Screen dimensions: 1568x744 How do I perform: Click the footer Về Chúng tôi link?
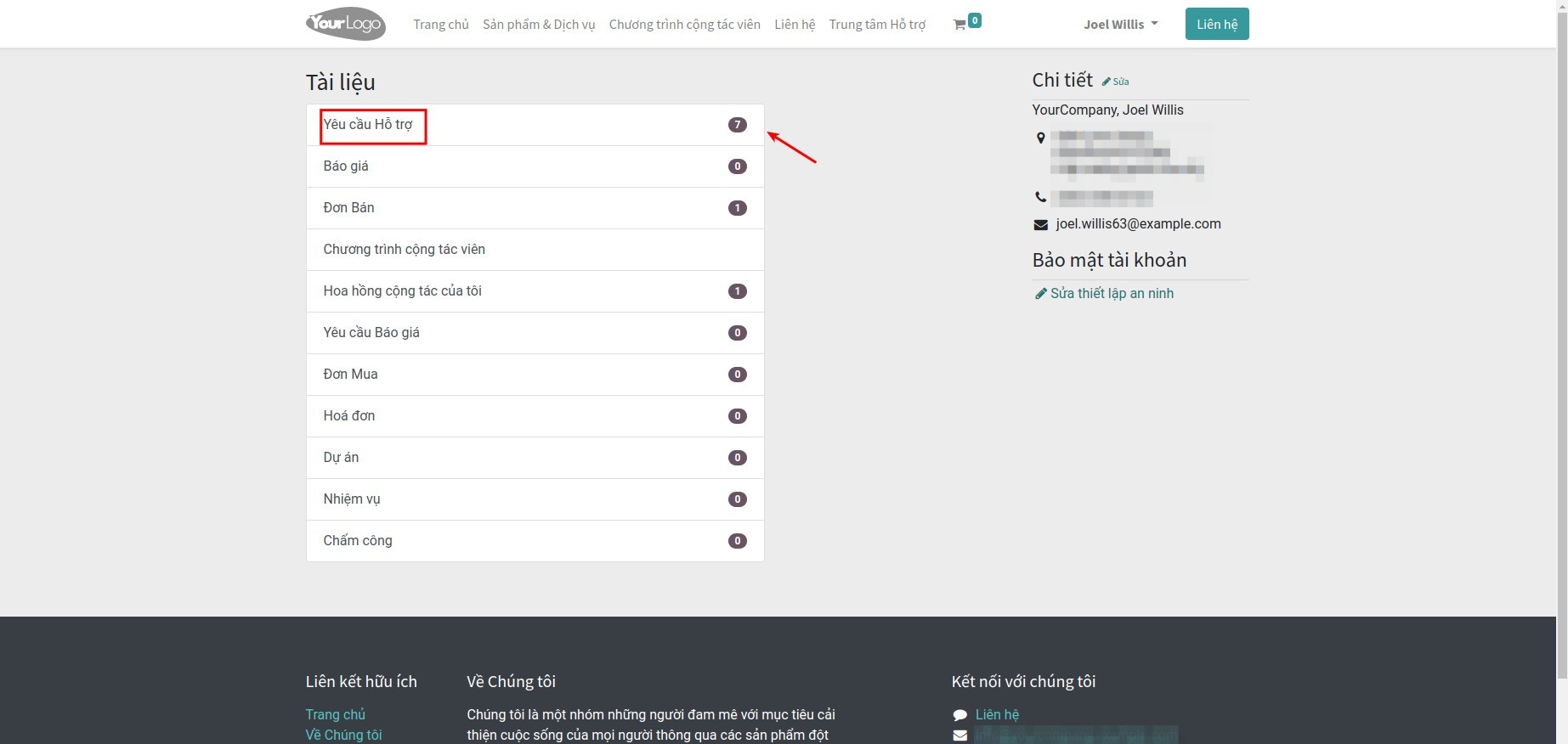point(343,735)
